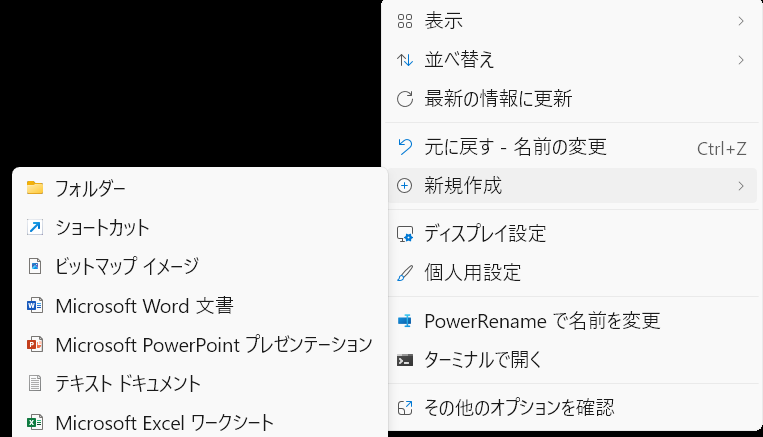Click the refresh icon beside 最新の情報に更新

coord(405,99)
